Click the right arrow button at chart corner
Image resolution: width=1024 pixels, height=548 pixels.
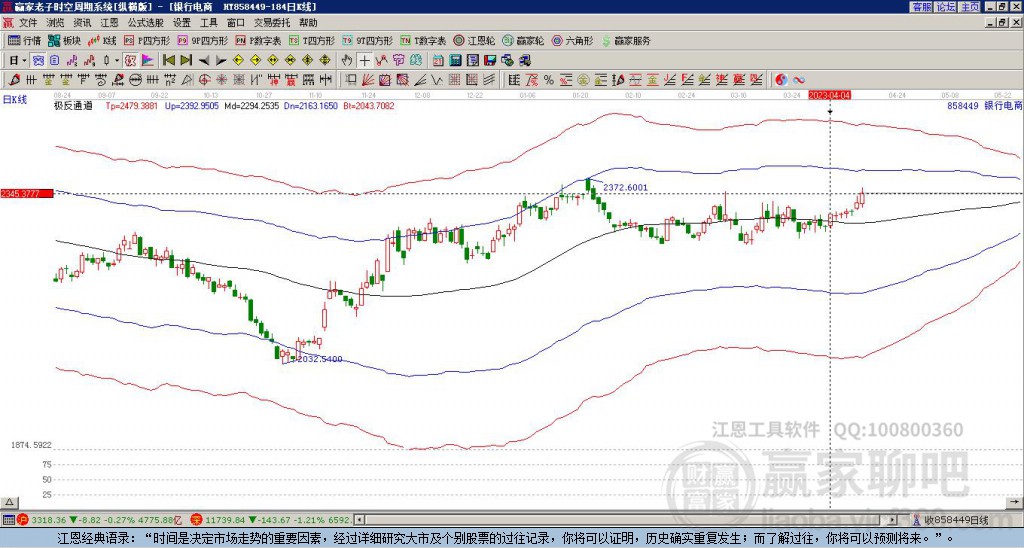[1016, 502]
